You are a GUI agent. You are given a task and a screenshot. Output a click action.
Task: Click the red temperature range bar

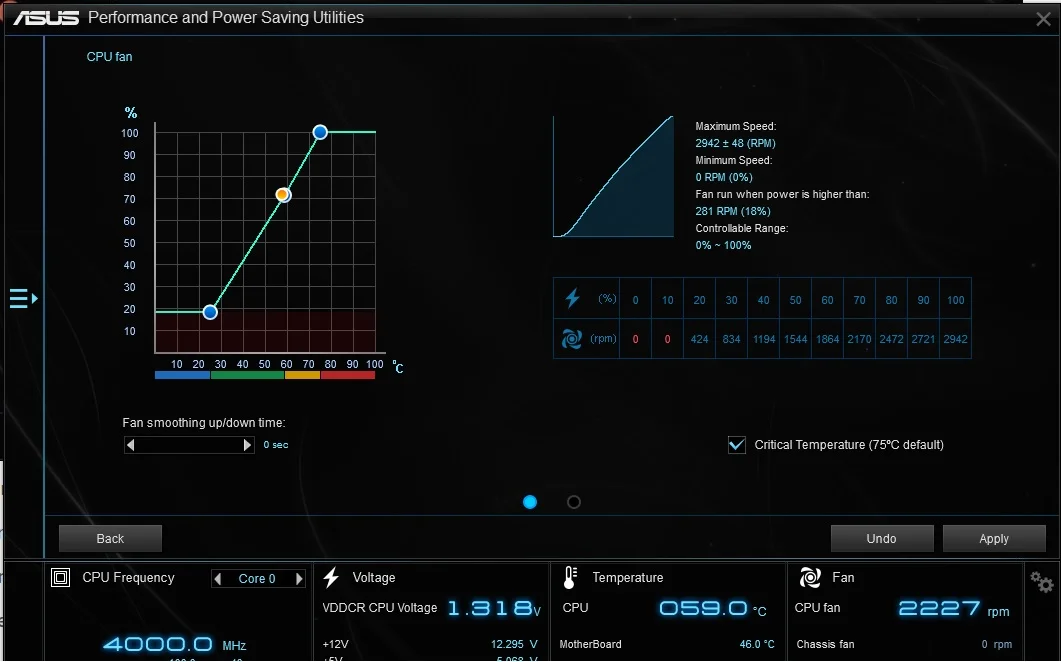coord(348,375)
